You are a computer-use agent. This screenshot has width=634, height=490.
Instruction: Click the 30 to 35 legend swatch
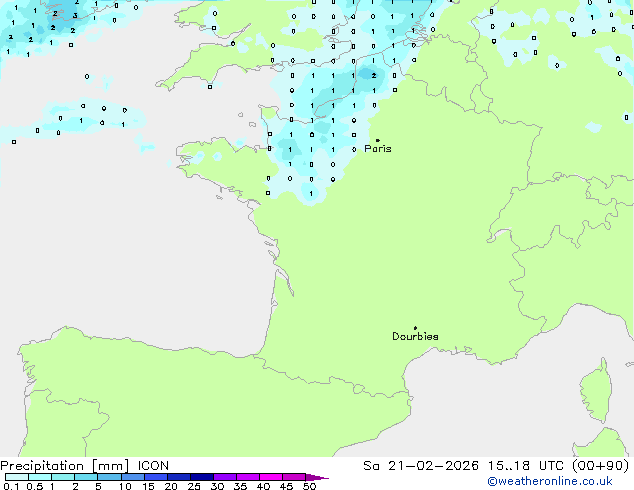pos(225,477)
